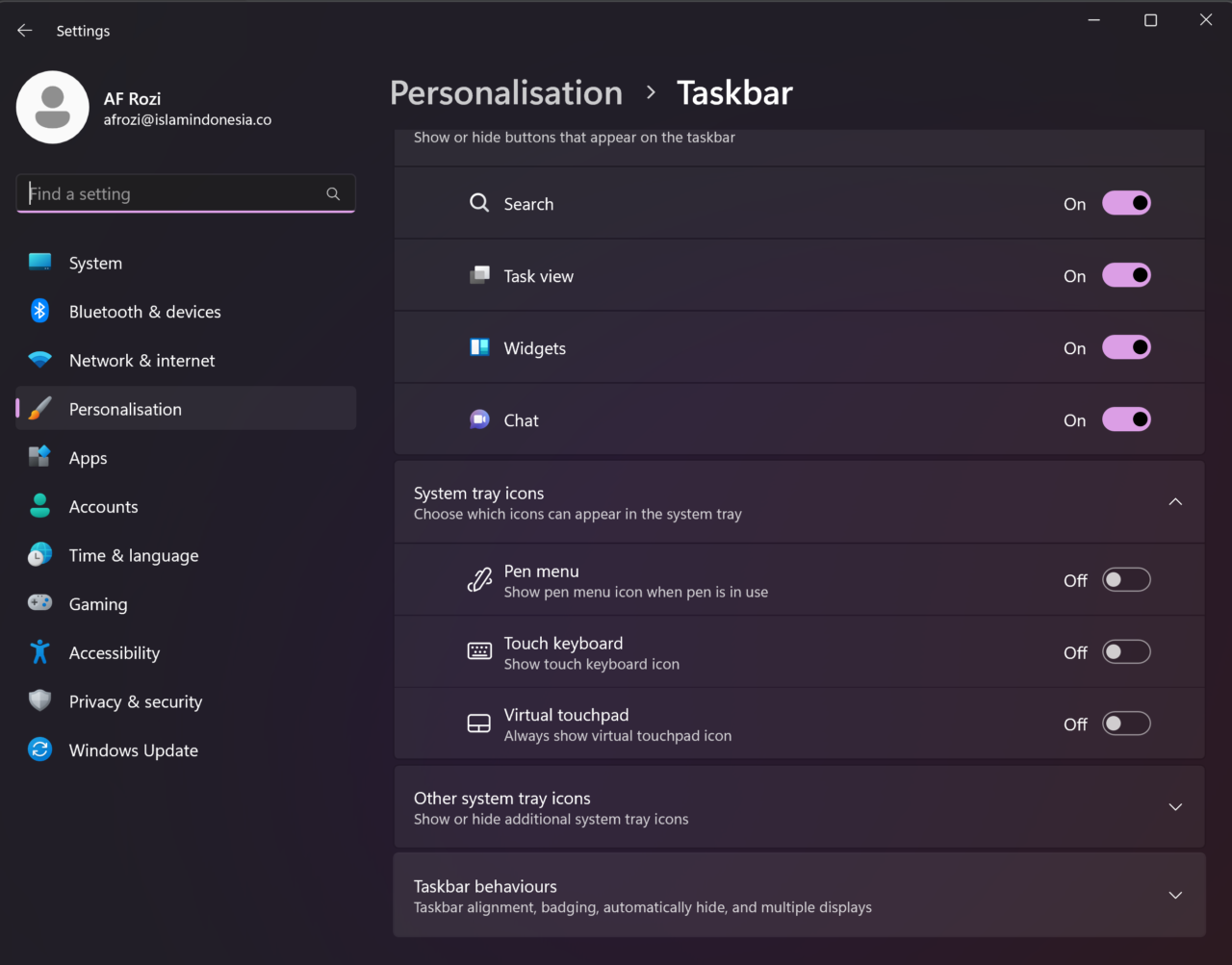The height and width of the screenshot is (965, 1232).
Task: Click the back arrow icon in Settings
Action: 25,31
